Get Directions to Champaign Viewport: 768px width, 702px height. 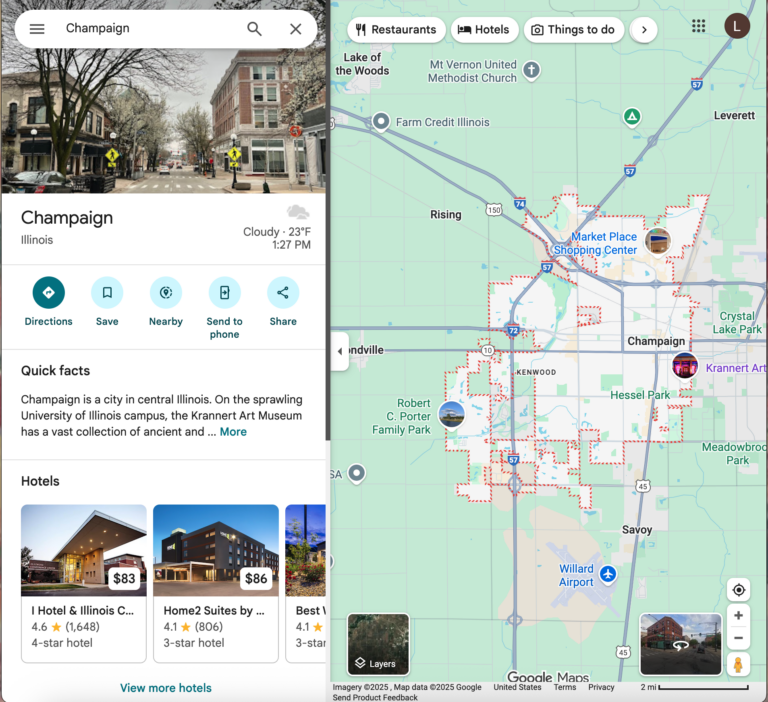(48, 293)
